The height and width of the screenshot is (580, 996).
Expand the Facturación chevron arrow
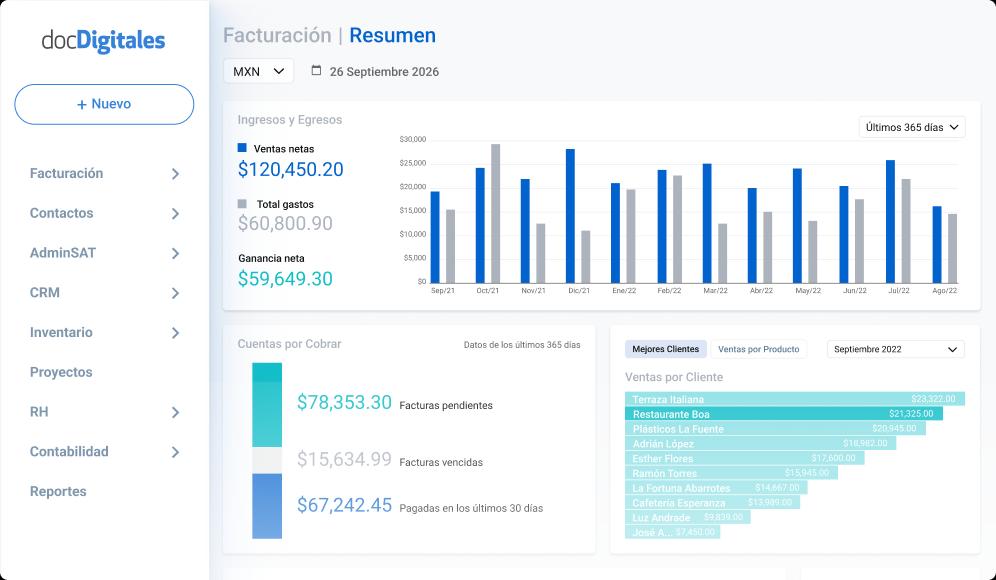point(175,174)
